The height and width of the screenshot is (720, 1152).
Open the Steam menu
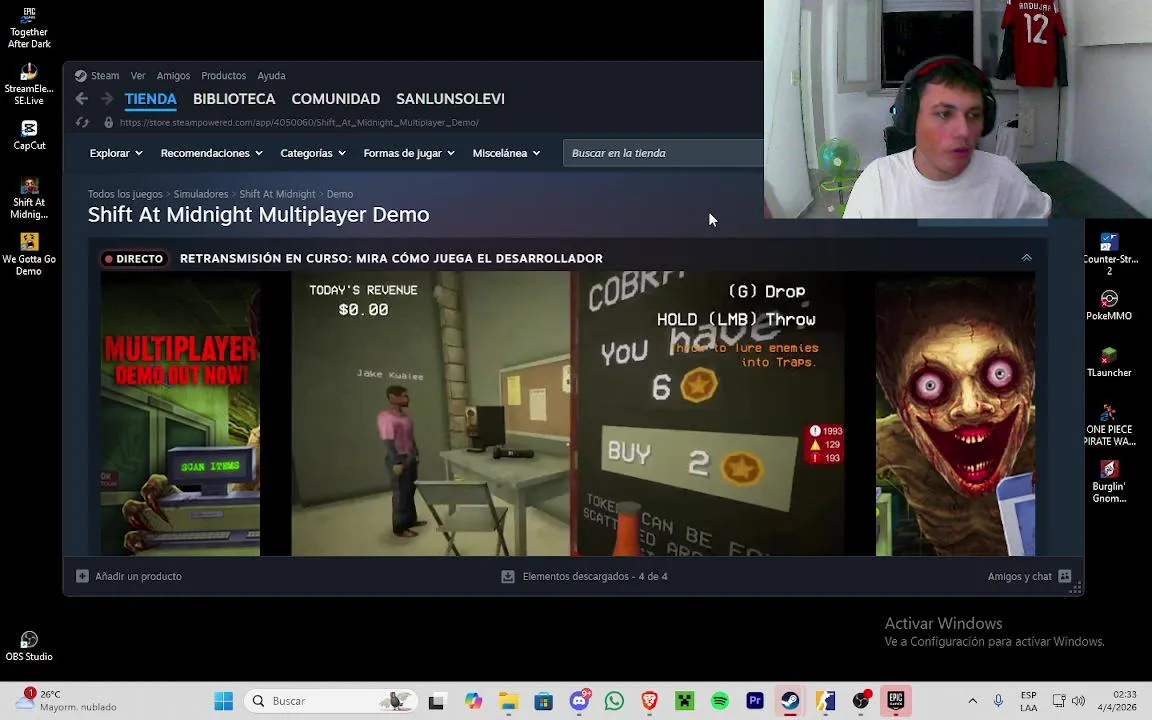coord(97,76)
